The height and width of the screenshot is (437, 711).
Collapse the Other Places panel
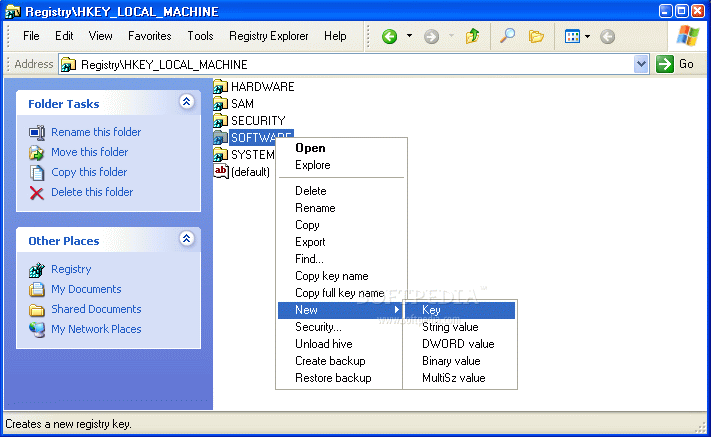pos(186,238)
